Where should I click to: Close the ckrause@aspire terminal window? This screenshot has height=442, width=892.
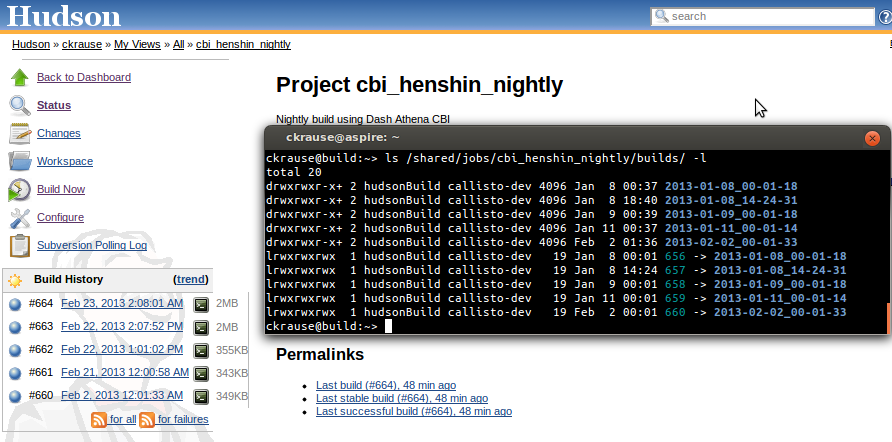[872, 138]
